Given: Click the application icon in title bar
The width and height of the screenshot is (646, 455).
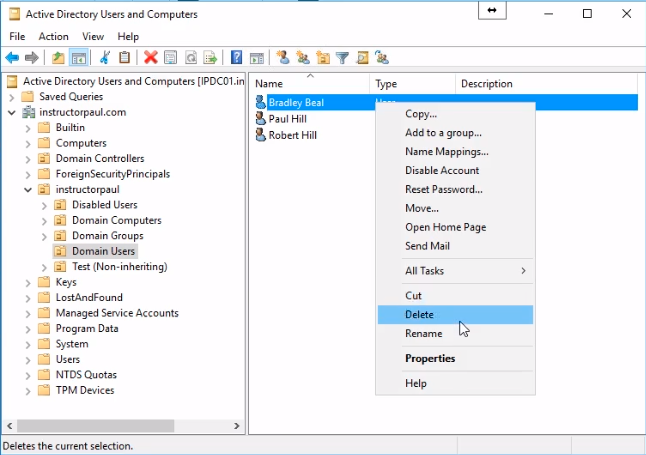Looking at the screenshot, I should (14, 14).
